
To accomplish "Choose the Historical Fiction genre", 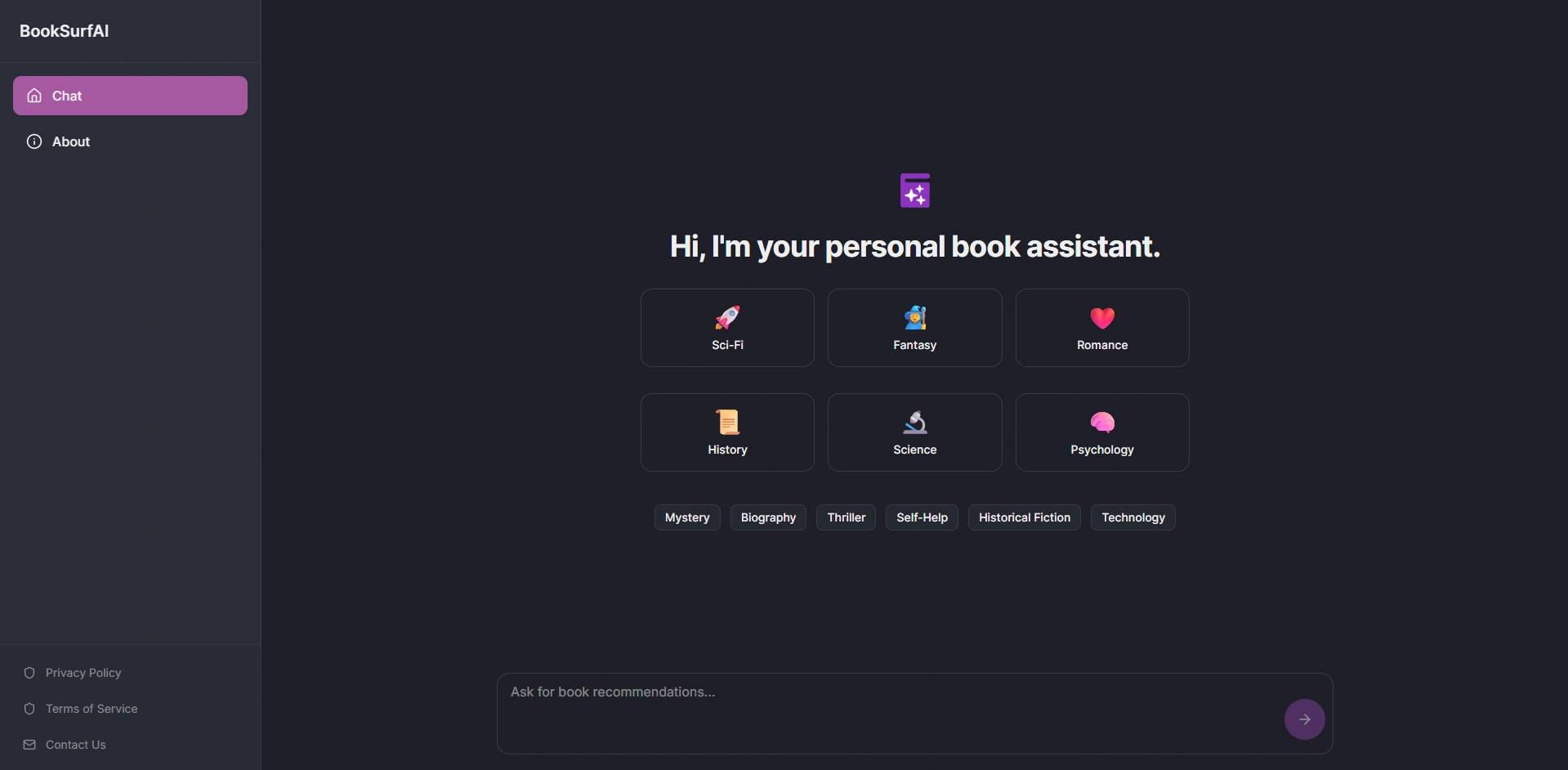I will click(x=1024, y=517).
